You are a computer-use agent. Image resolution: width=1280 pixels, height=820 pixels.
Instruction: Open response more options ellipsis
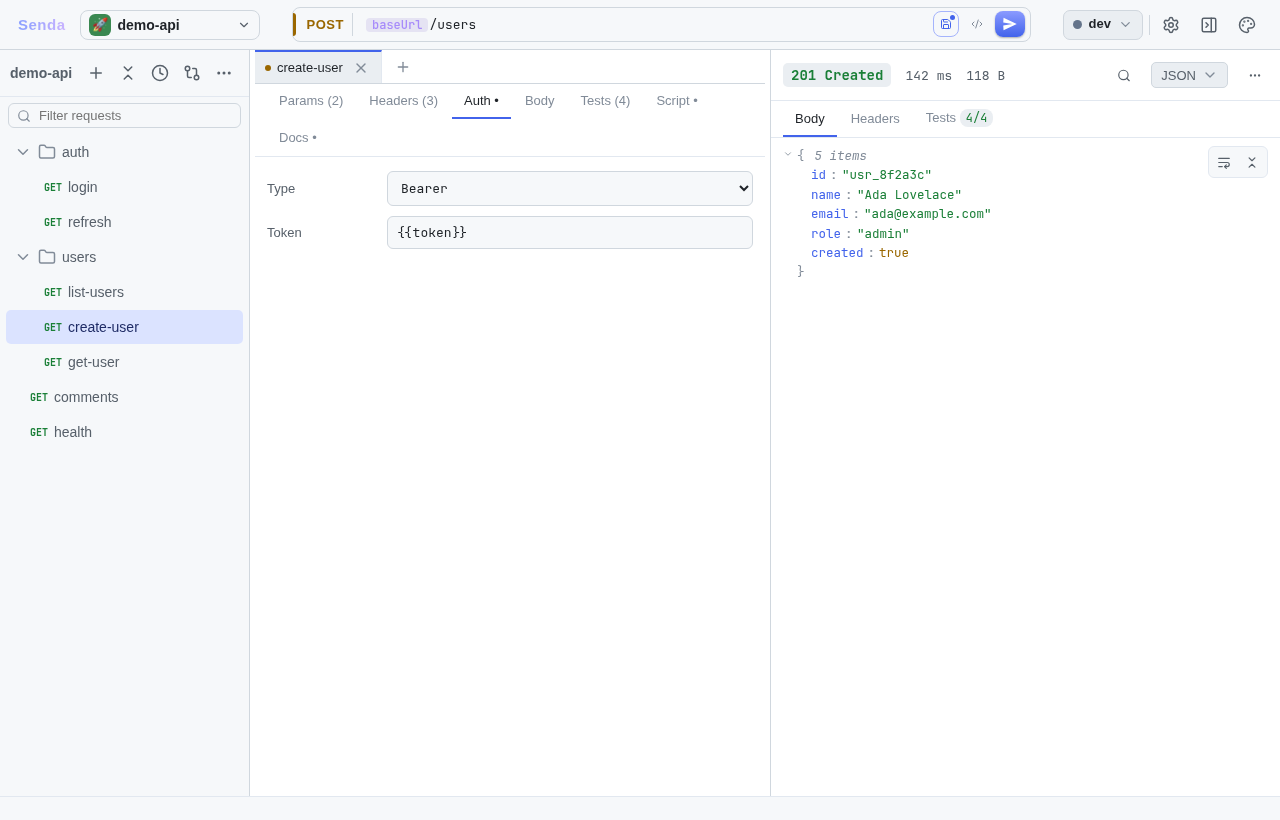coord(1255,75)
